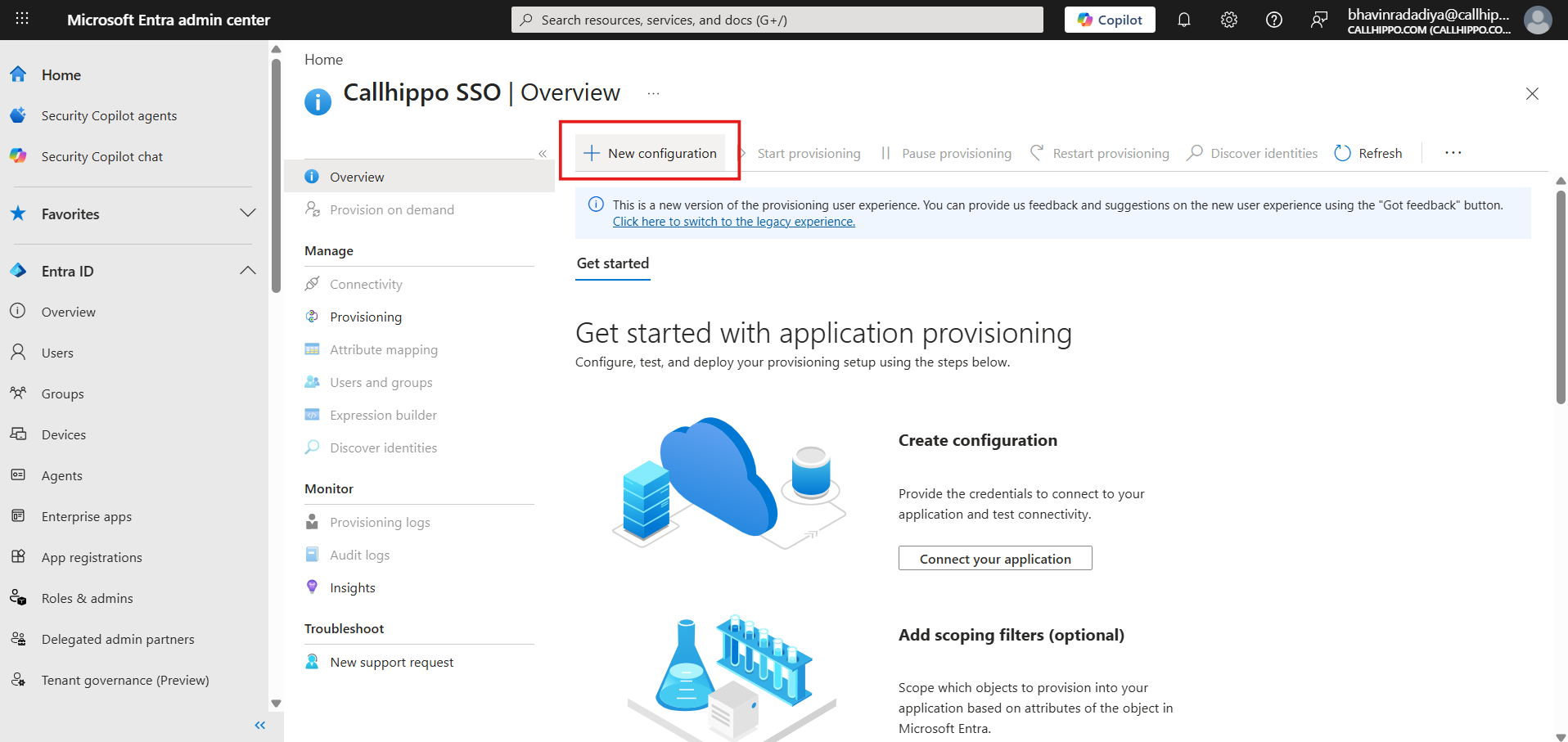
Task: Select Overview in resource menu
Action: [419, 177]
